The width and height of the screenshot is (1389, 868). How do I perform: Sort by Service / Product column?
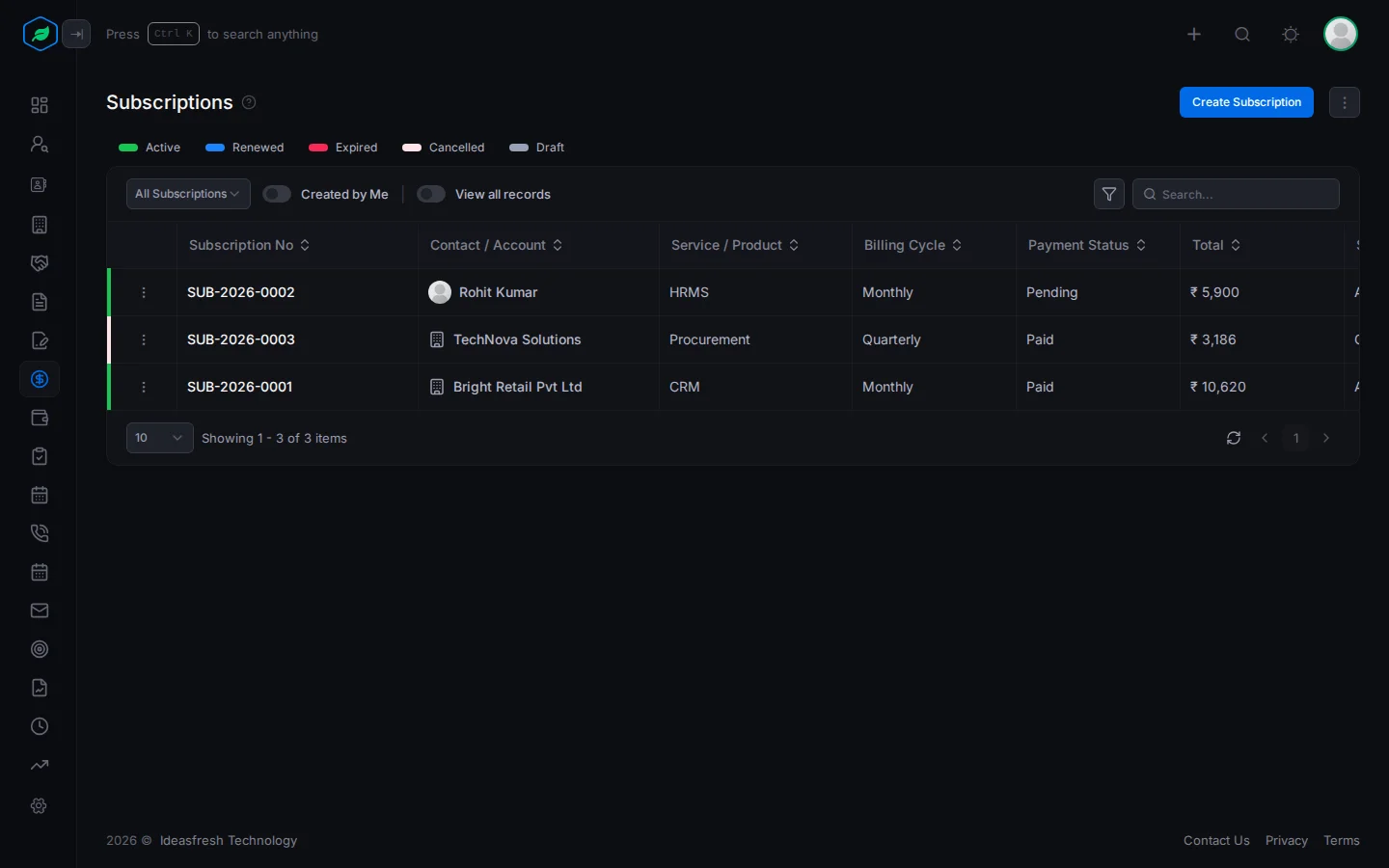pyautogui.click(x=735, y=245)
